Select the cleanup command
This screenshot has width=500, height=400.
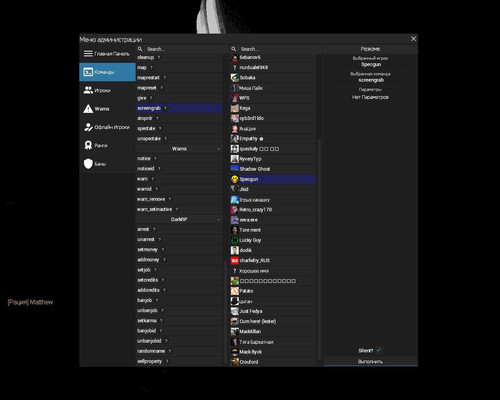click(x=179, y=57)
